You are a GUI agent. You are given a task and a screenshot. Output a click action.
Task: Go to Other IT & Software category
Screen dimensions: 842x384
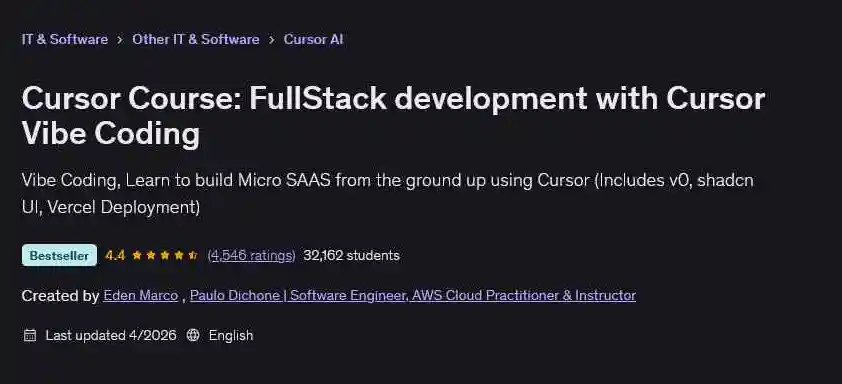point(195,39)
